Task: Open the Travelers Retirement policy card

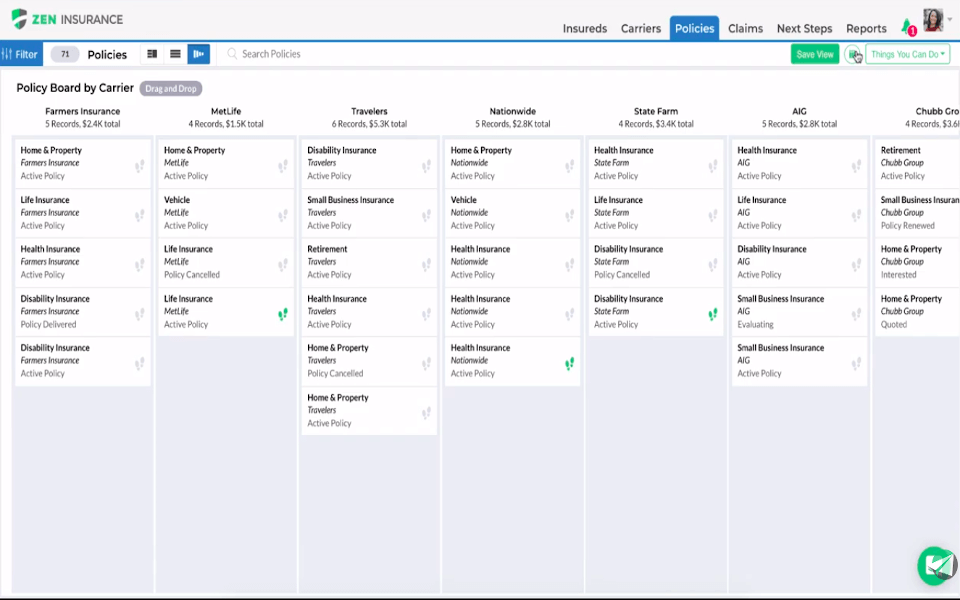Action: coord(369,262)
